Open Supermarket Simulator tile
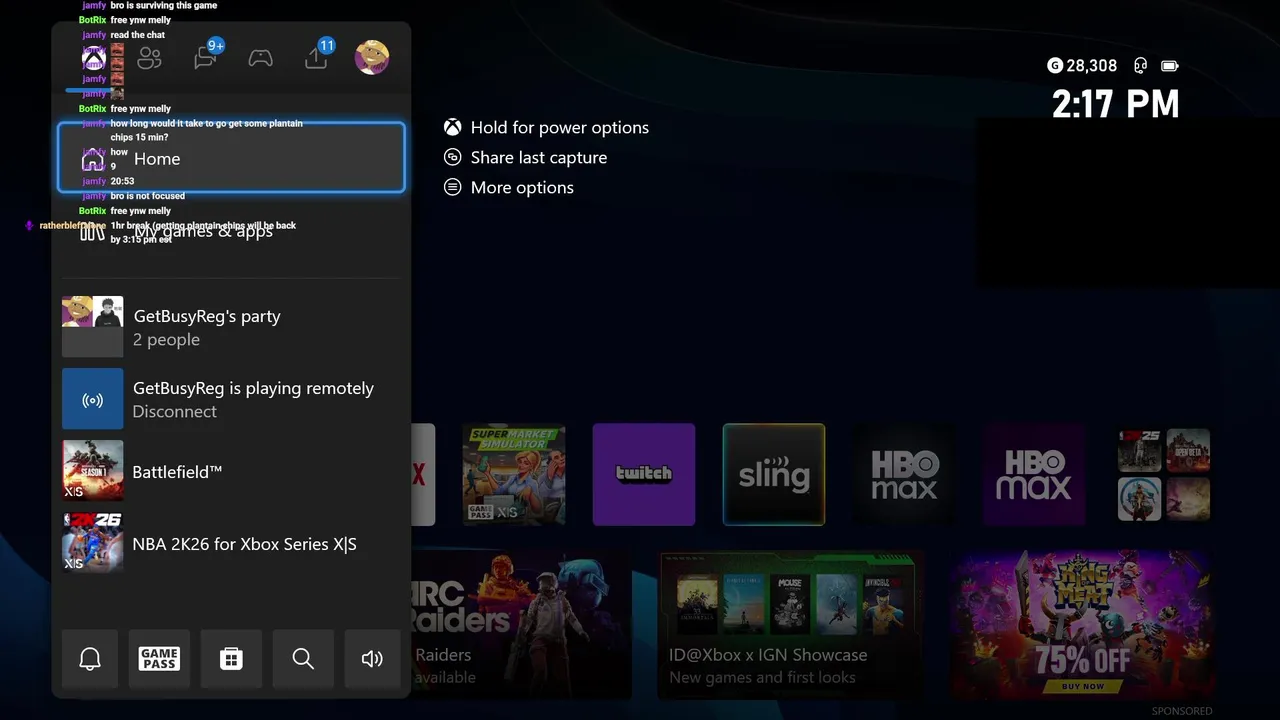Screen dimensions: 1280x720 514,474
